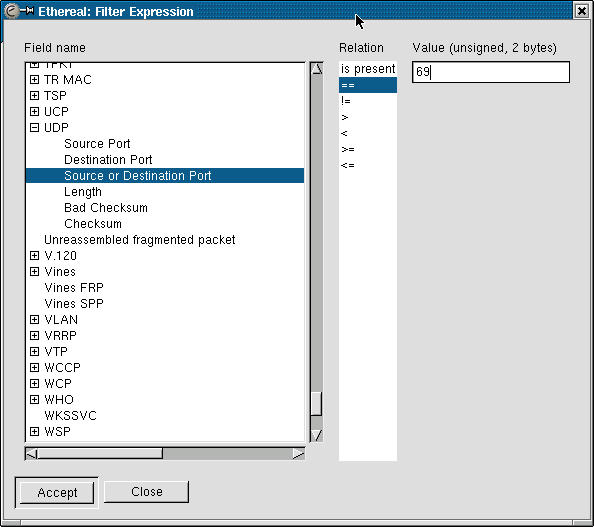Choose the '<' relation

pyautogui.click(x=368, y=133)
